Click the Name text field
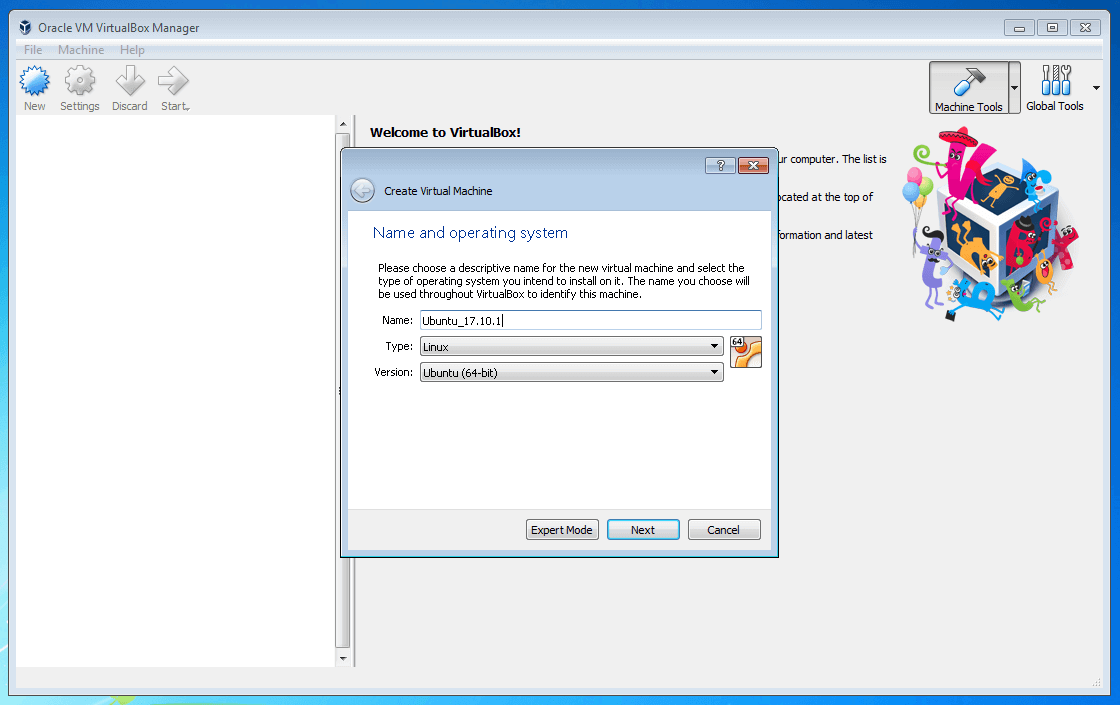Image resolution: width=1120 pixels, height=705 pixels. coord(590,320)
